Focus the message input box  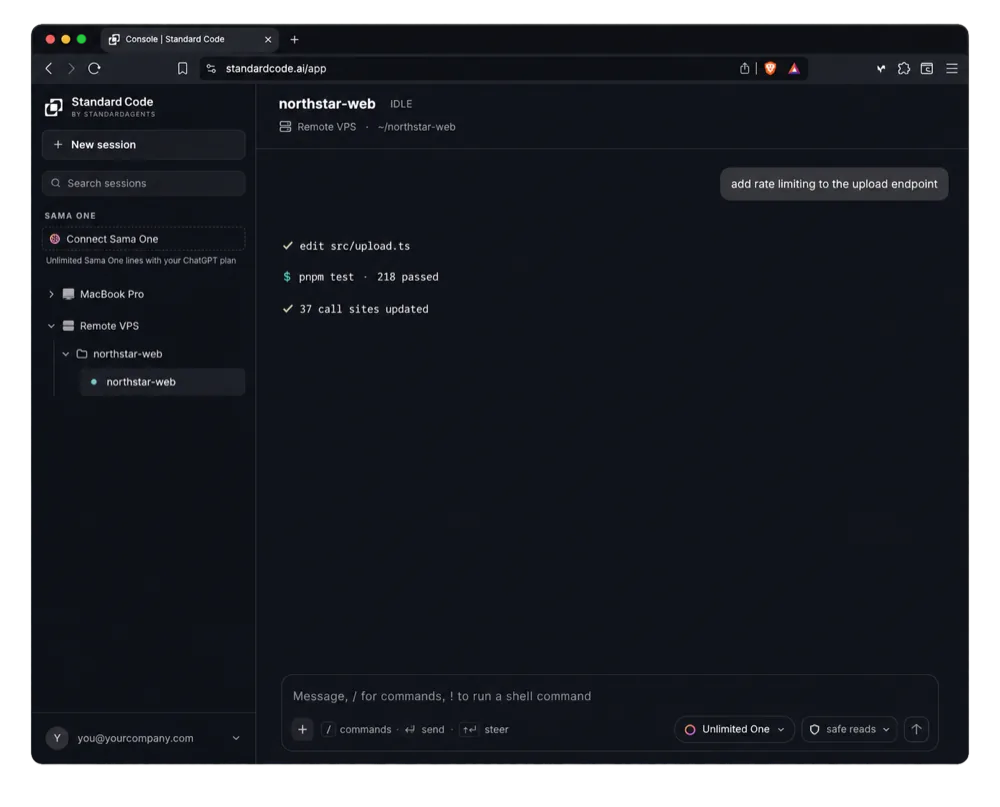tap(609, 696)
